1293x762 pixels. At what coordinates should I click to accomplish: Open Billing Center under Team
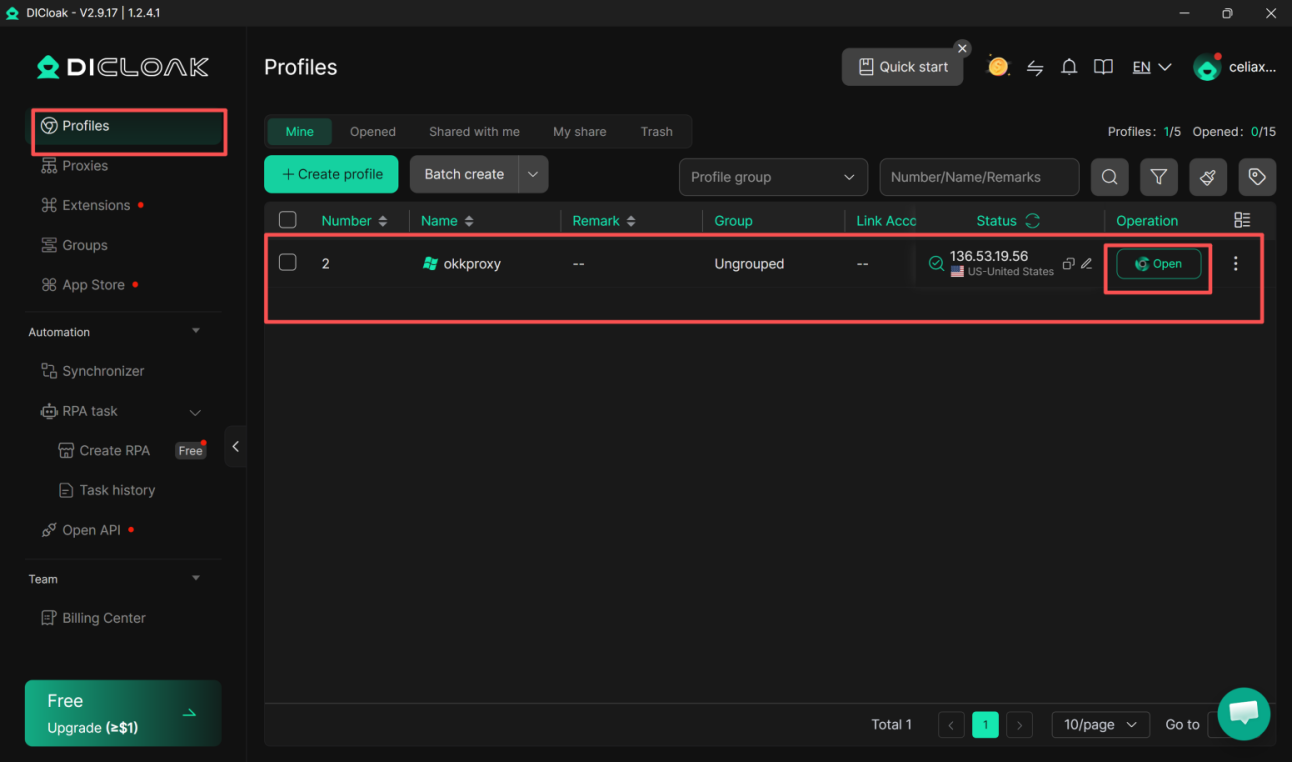click(x=94, y=618)
